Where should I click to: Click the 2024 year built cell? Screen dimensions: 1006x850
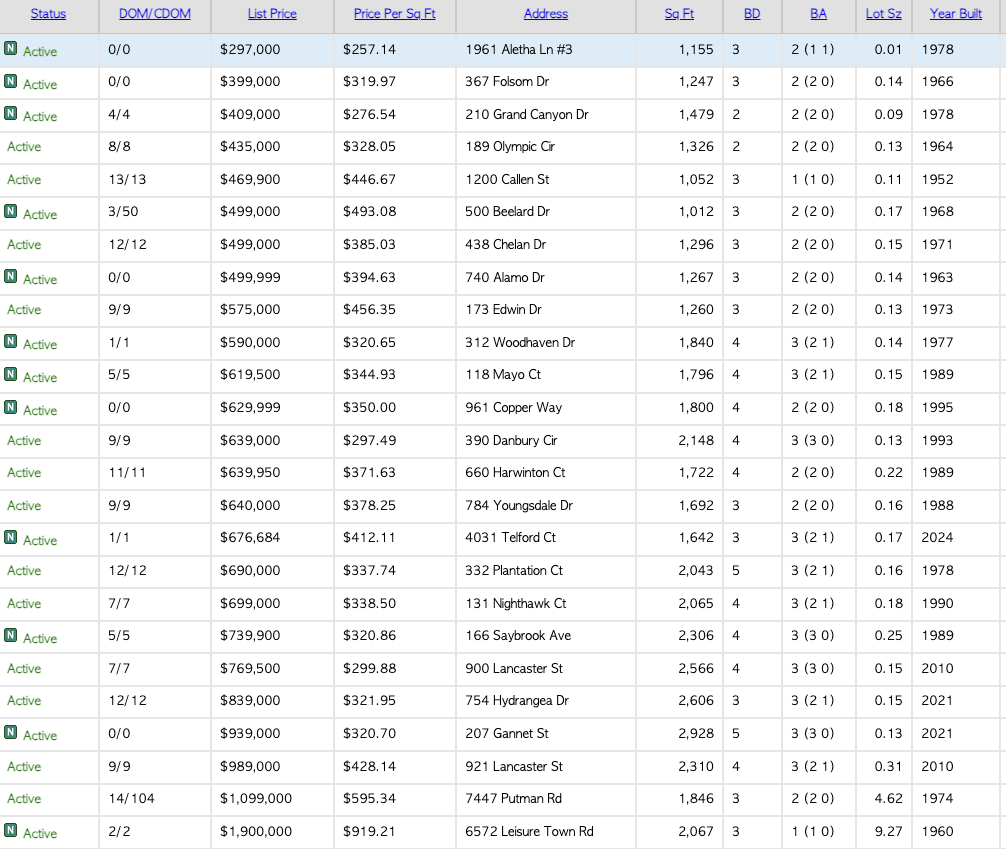coord(937,537)
